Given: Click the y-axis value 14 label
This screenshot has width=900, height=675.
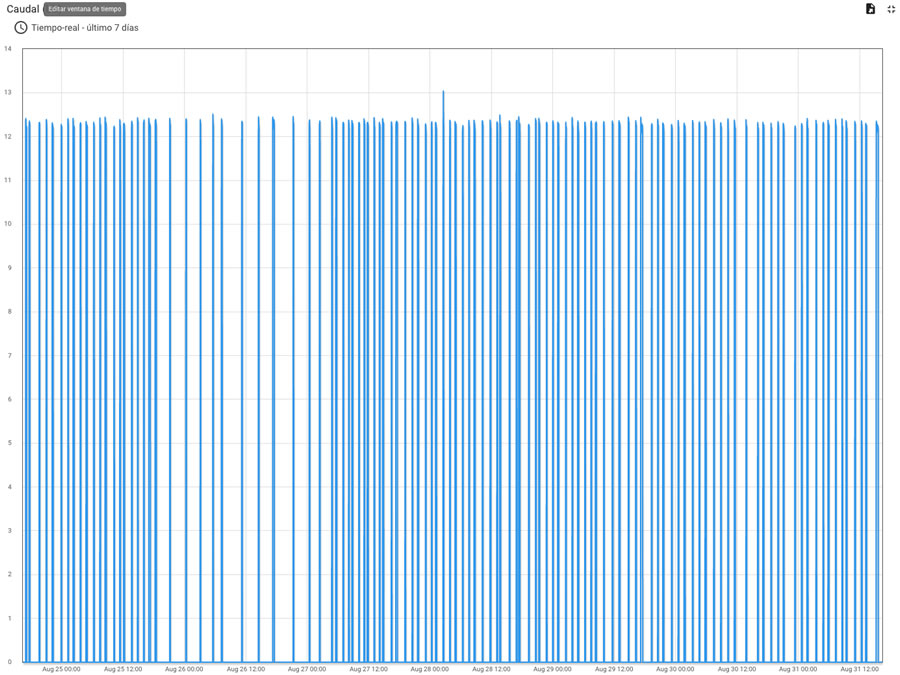Looking at the screenshot, I should tap(8, 49).
